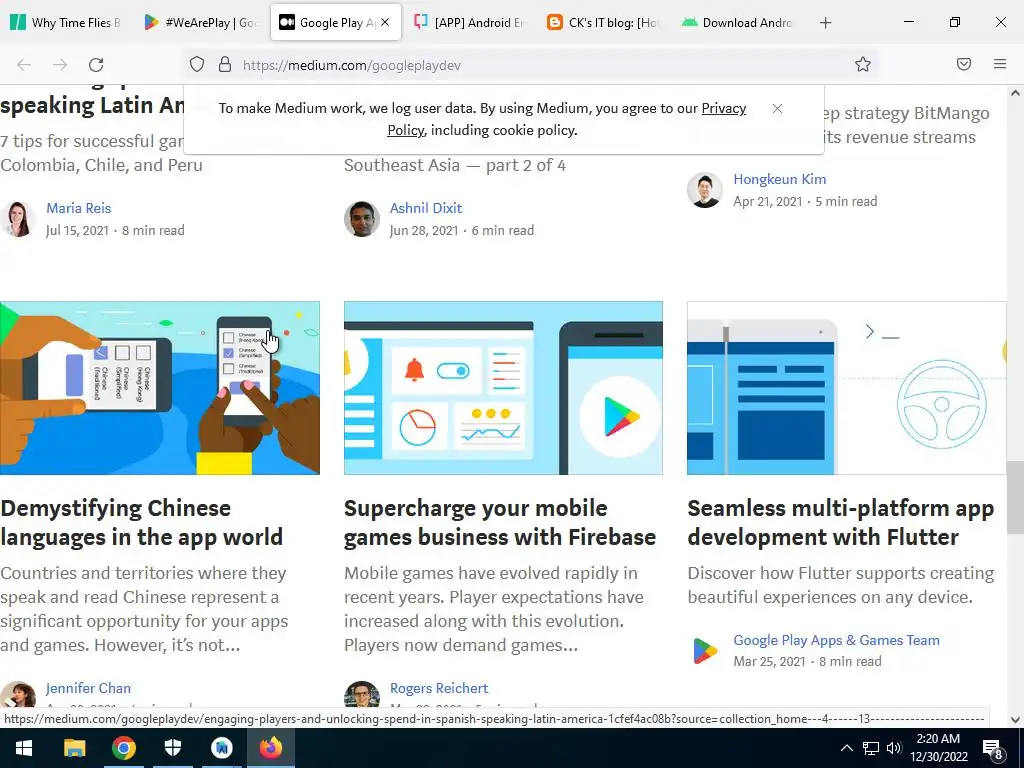Show site security info via padlock icon
The image size is (1024, 768).
click(x=225, y=65)
